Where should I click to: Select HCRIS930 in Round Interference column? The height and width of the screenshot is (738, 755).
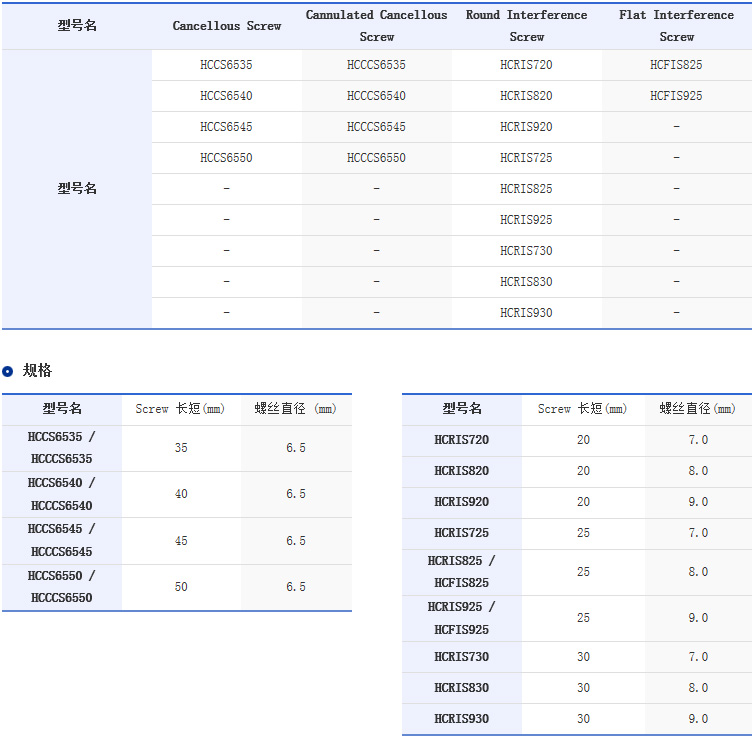(x=526, y=313)
